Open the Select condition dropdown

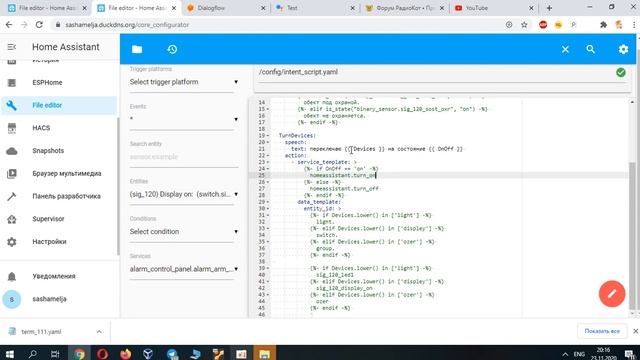tap(184, 231)
